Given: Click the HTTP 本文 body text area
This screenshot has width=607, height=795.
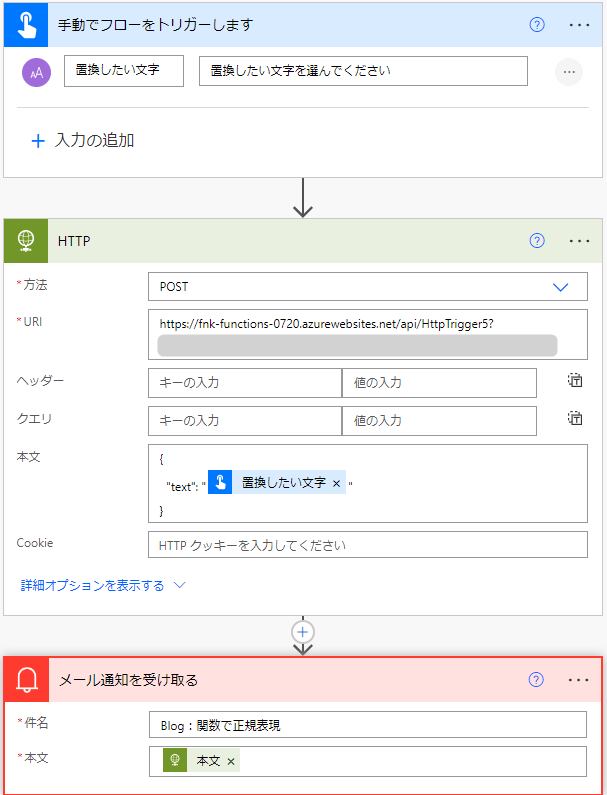Looking at the screenshot, I should click(368, 483).
